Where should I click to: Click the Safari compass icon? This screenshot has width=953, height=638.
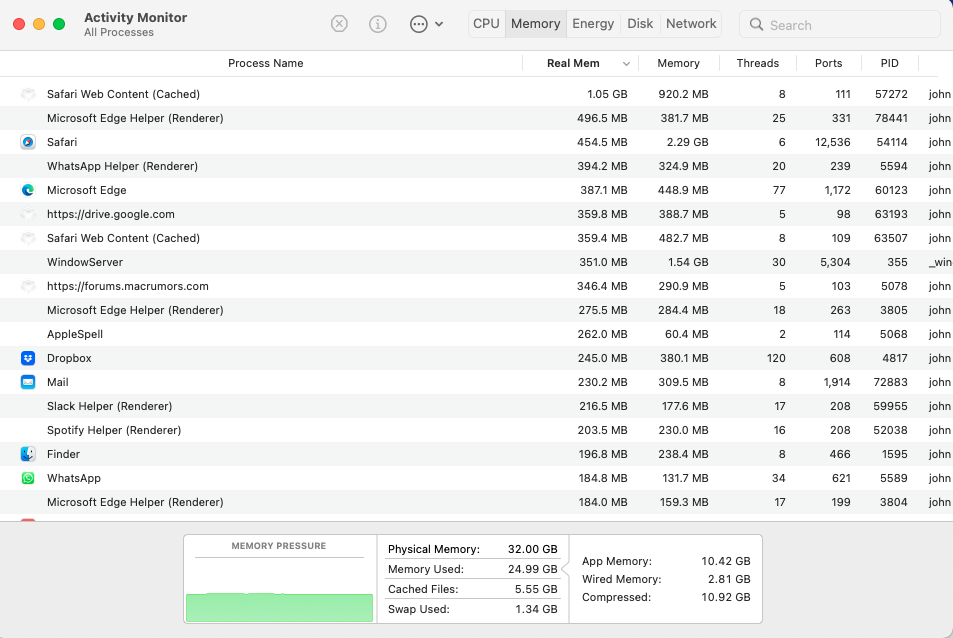coord(28,142)
